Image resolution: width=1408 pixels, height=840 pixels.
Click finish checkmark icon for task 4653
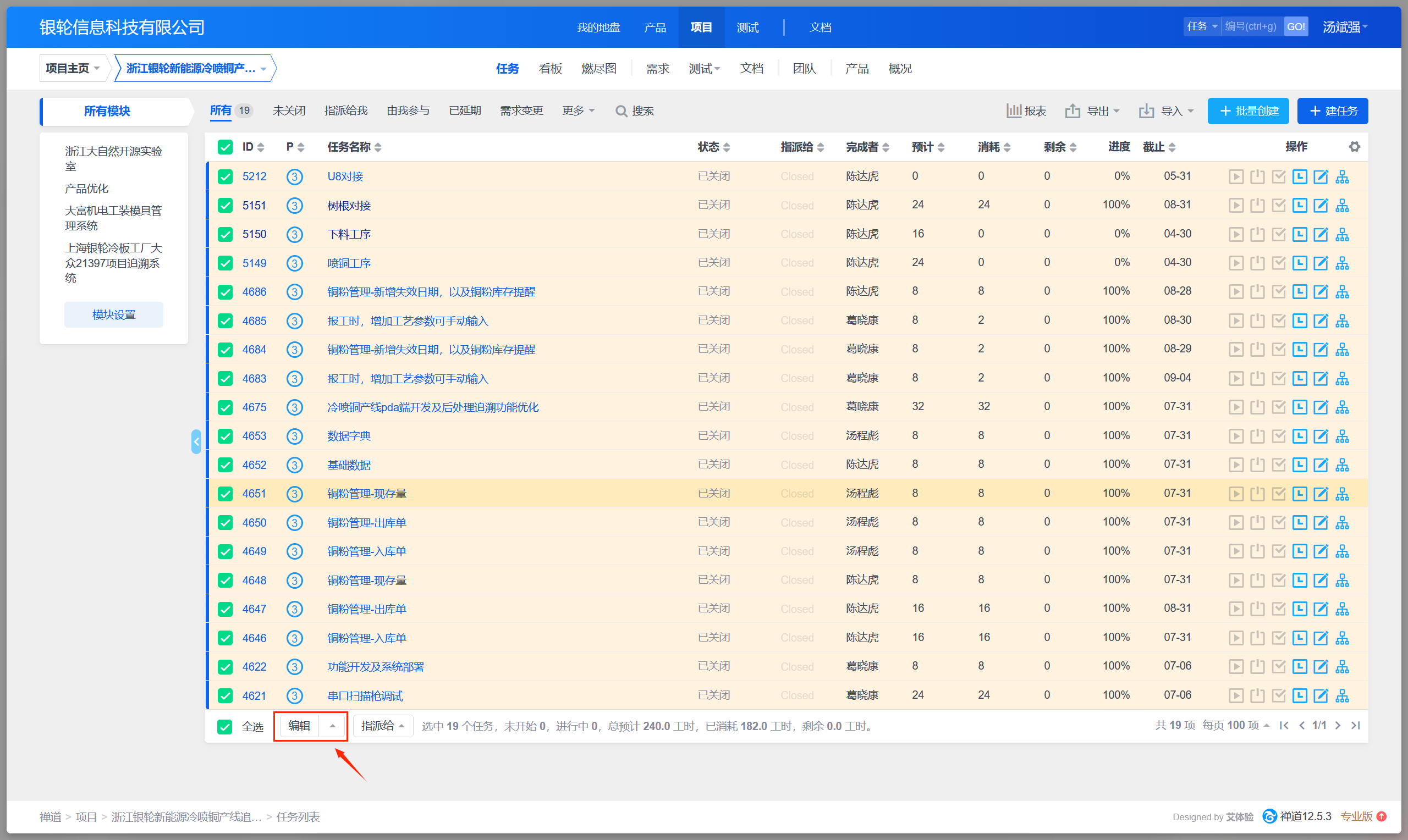point(1278,436)
